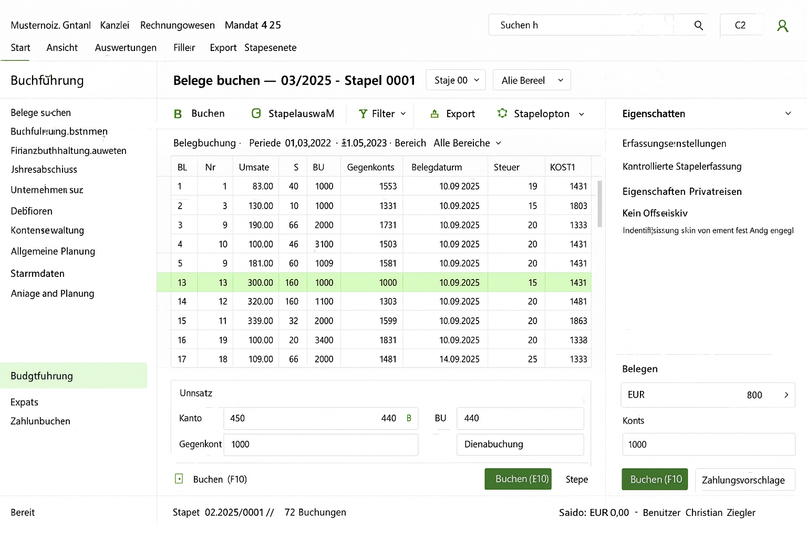Click the Gegenkont input field
This screenshot has height=538, width=807.
[x=320, y=444]
